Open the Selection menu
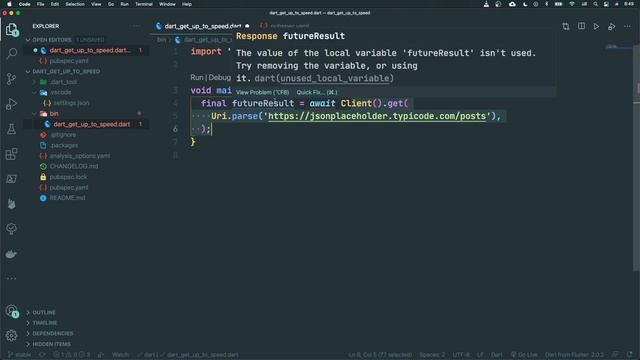 tap(75, 4)
